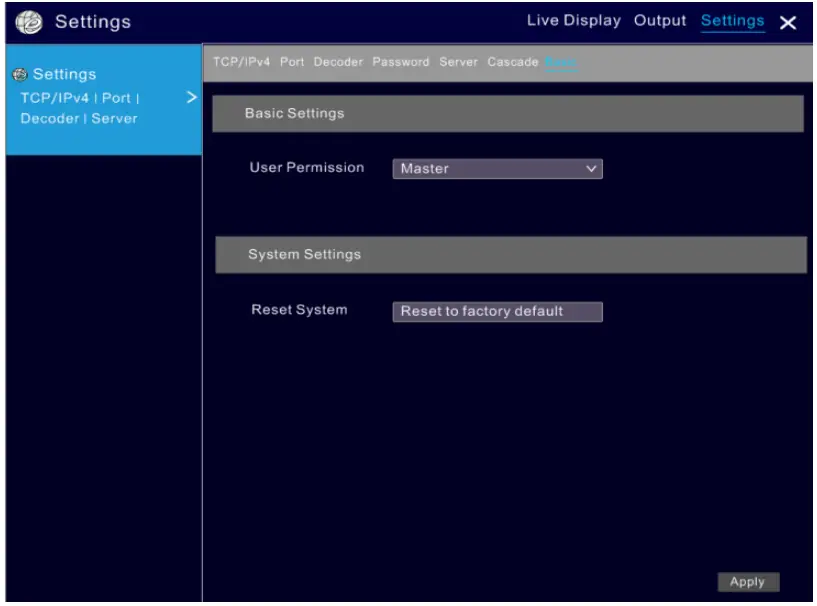The width and height of the screenshot is (817, 606).
Task: Switch to the Cascade tab
Action: (x=513, y=62)
